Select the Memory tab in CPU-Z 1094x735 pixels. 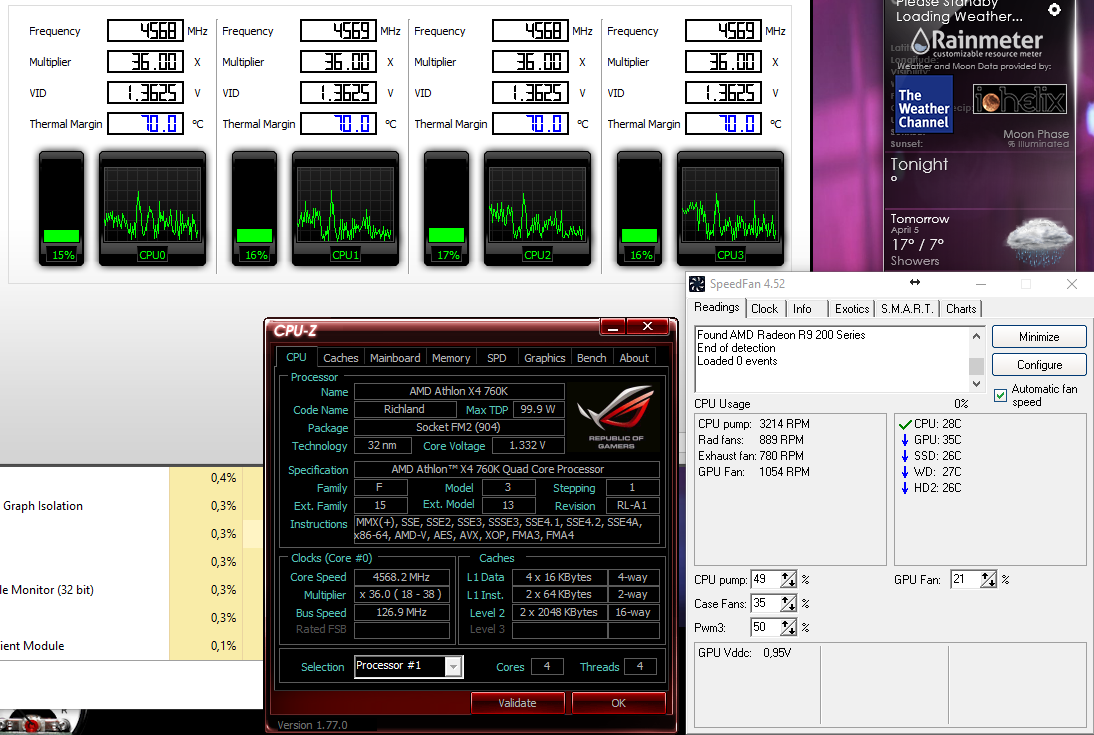click(x=451, y=358)
